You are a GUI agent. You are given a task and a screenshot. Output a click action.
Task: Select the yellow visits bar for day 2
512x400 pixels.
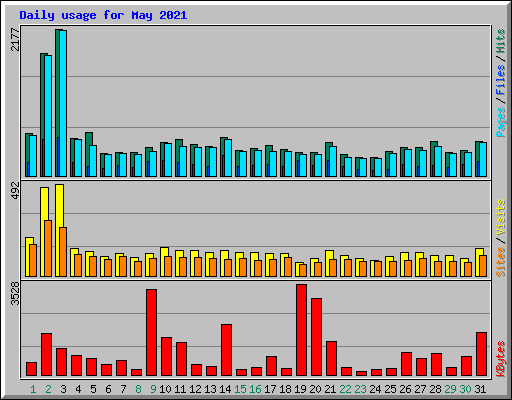45,232
